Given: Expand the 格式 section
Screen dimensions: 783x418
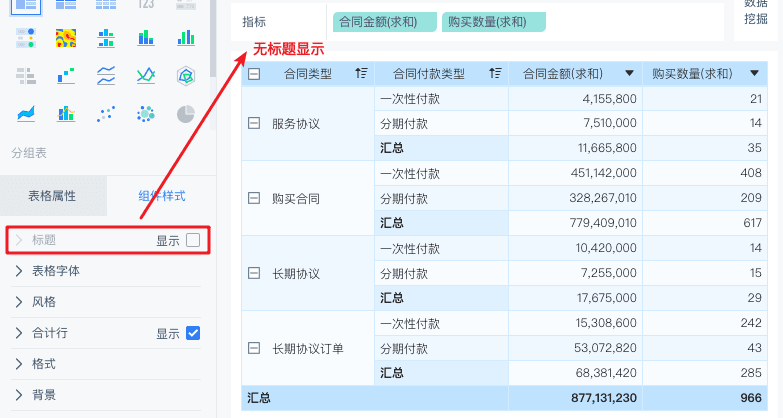Looking at the screenshot, I should 18,364.
